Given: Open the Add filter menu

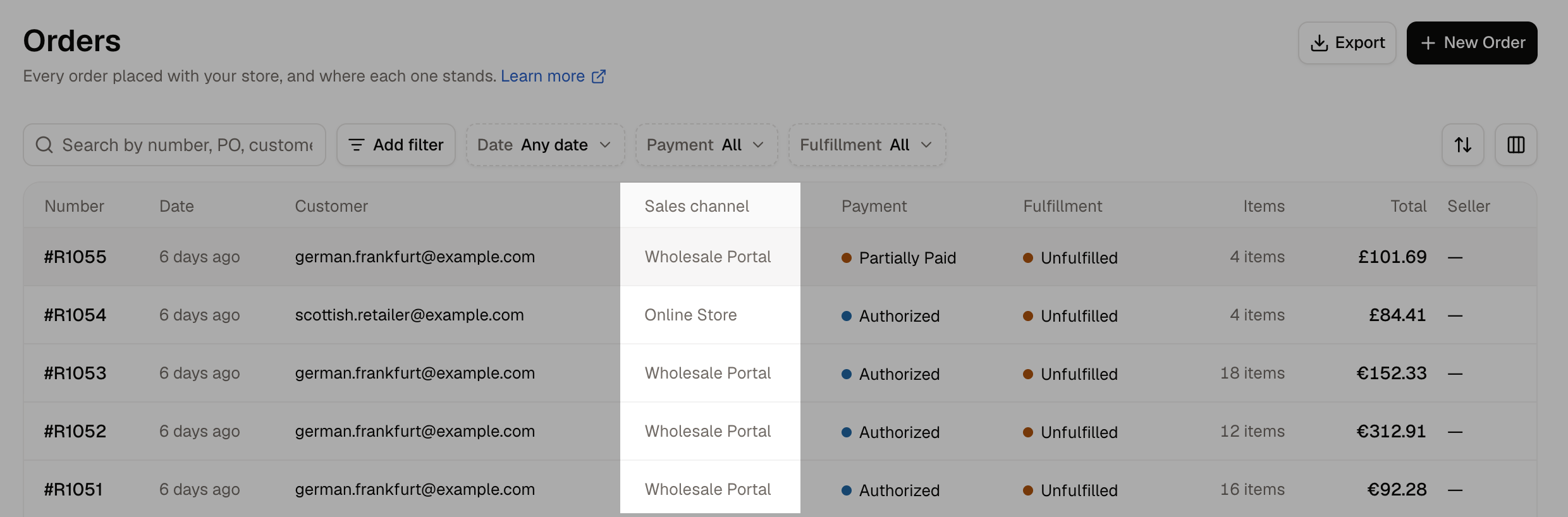Looking at the screenshot, I should point(396,145).
